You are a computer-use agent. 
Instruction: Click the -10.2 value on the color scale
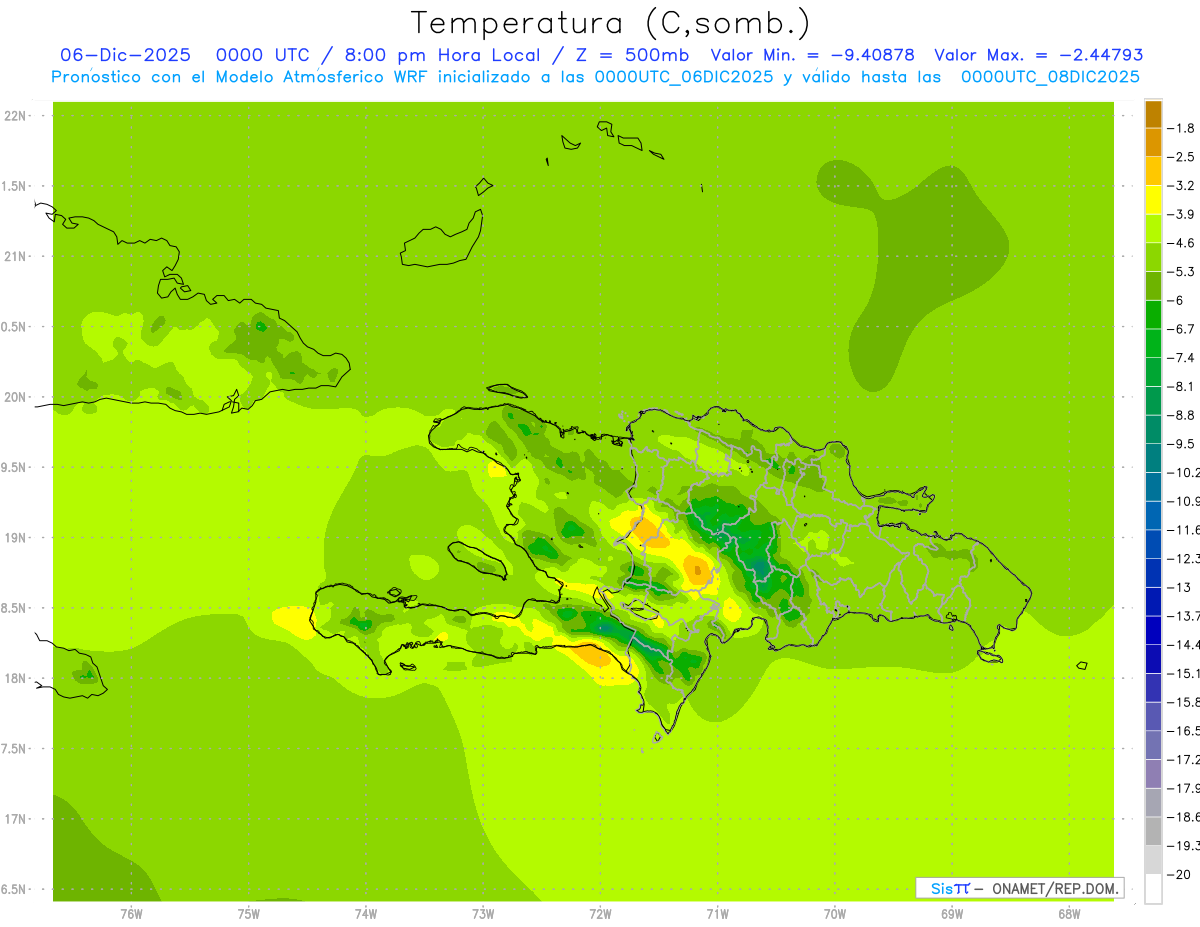(1184, 472)
